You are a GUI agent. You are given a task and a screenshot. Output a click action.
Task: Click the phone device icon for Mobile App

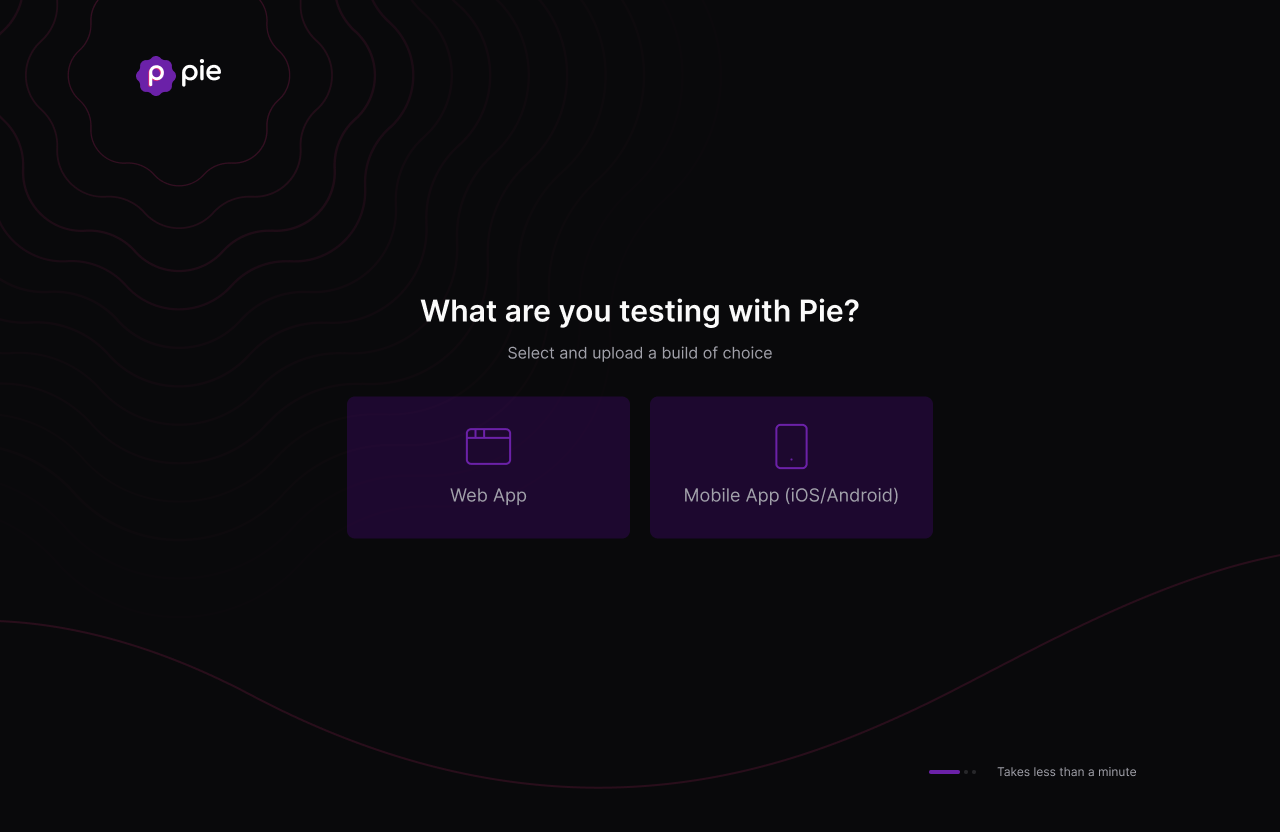(791, 446)
